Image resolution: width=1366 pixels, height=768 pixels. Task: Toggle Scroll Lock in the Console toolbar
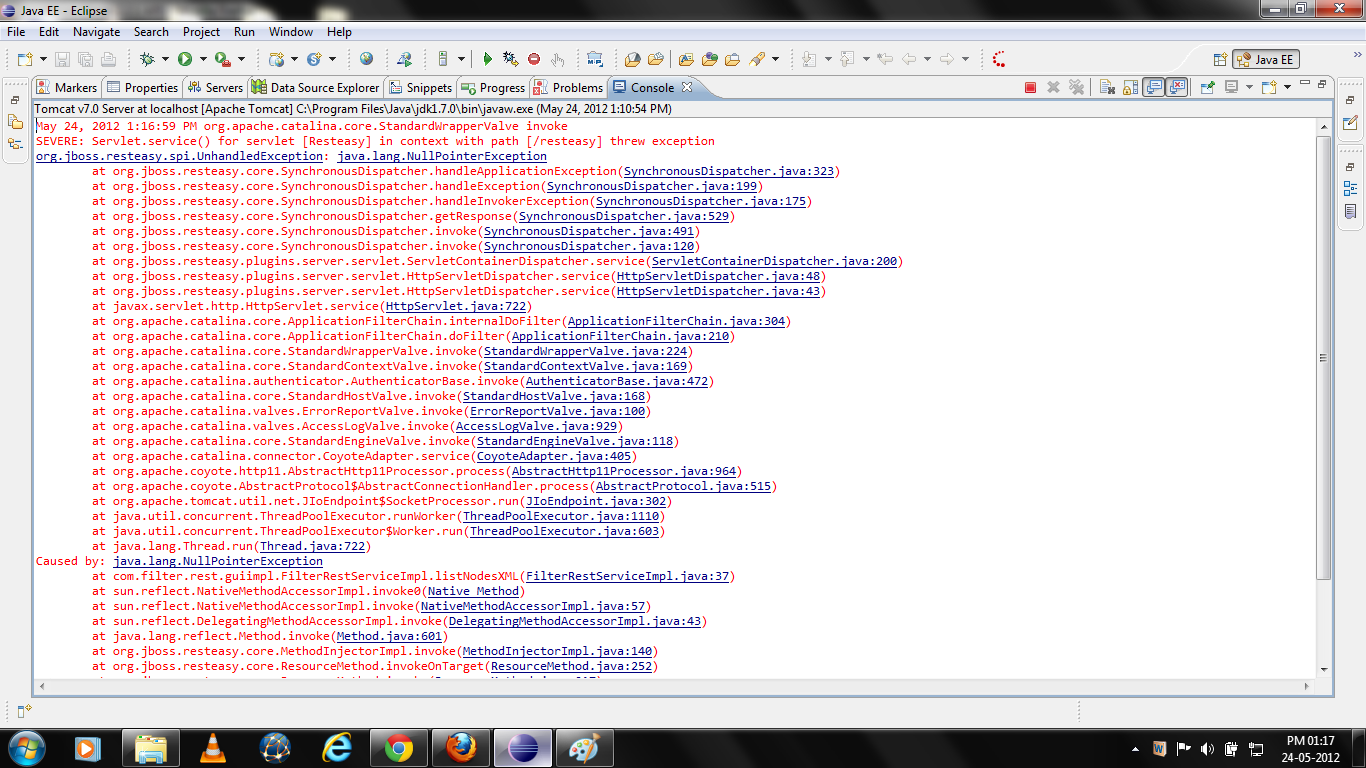1130,87
